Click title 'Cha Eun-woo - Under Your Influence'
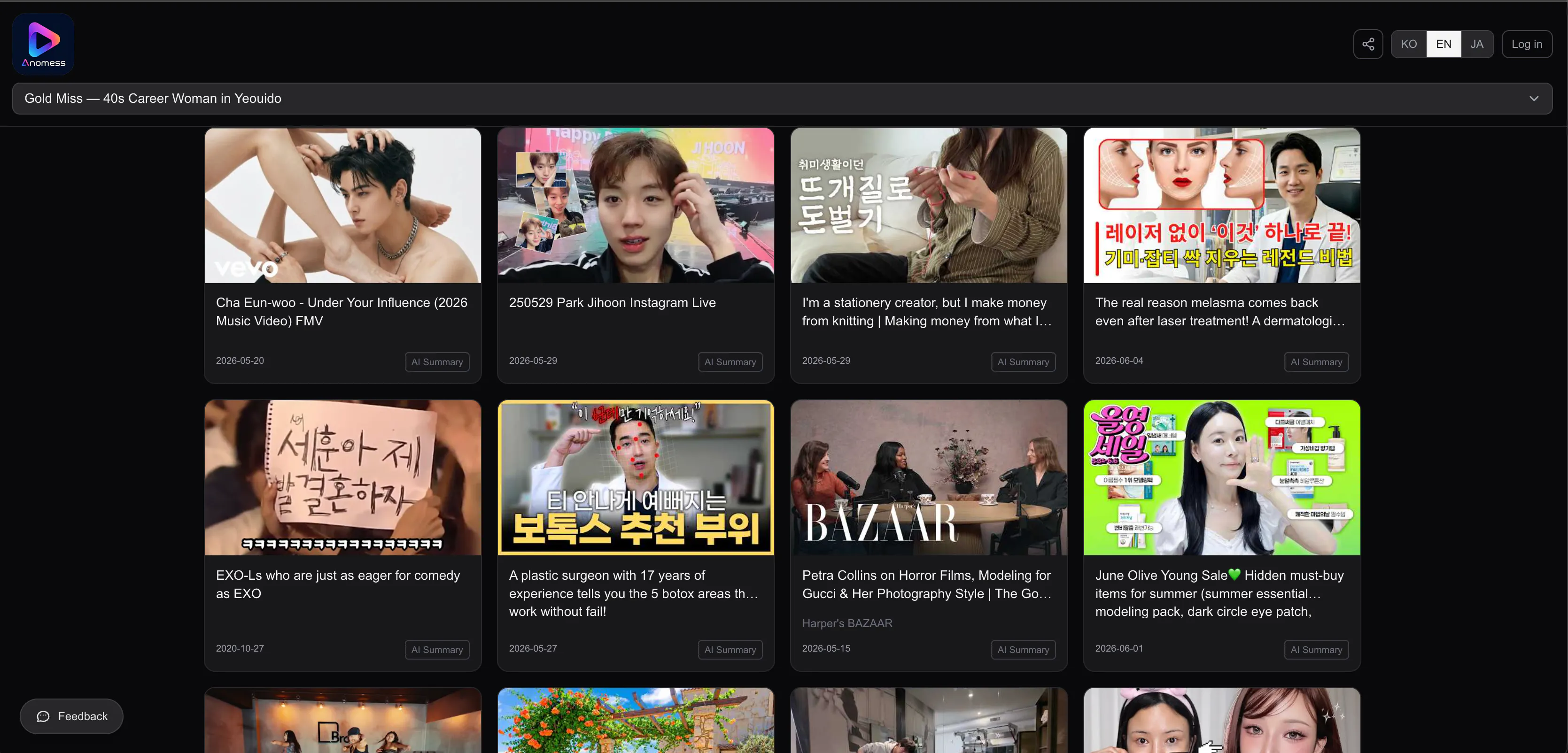The height and width of the screenshot is (753, 1568). tap(342, 311)
